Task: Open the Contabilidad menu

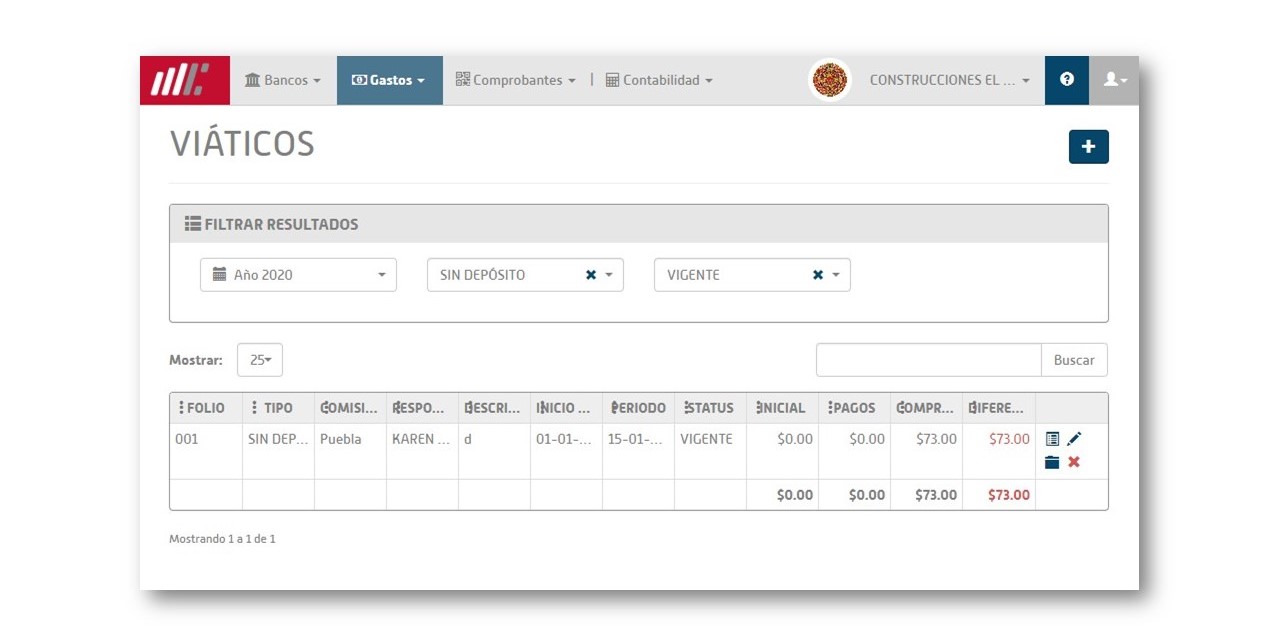Action: [x=659, y=80]
